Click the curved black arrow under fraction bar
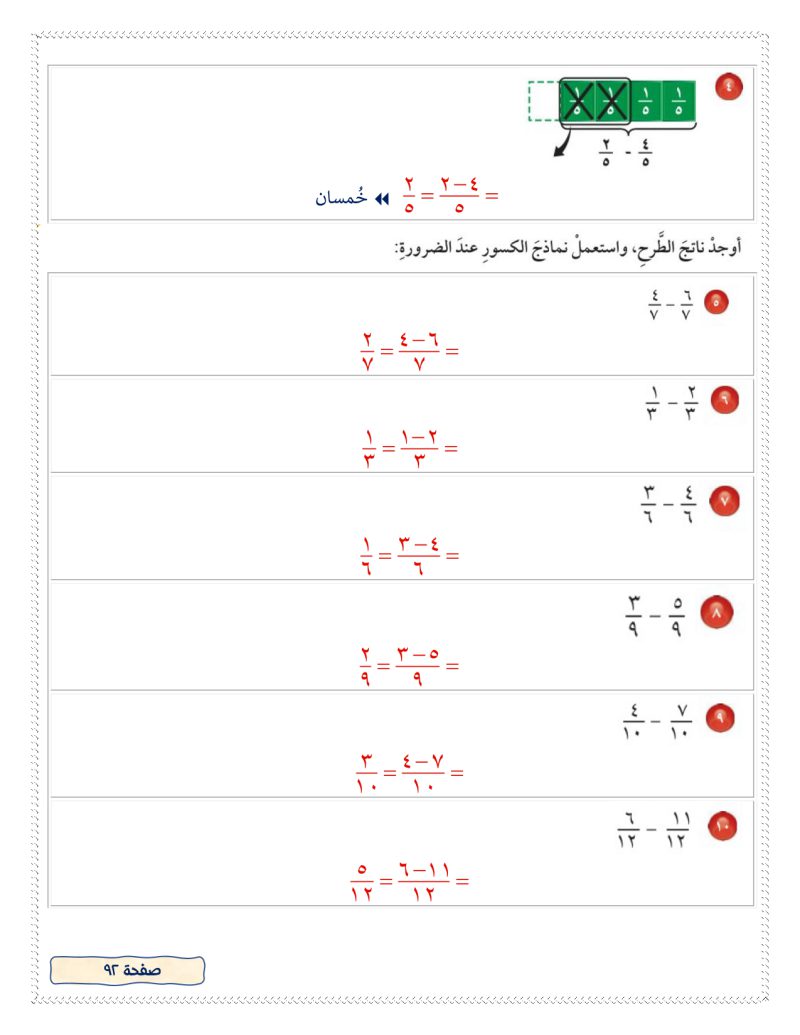This screenshot has width=800, height=1035. coord(564,148)
